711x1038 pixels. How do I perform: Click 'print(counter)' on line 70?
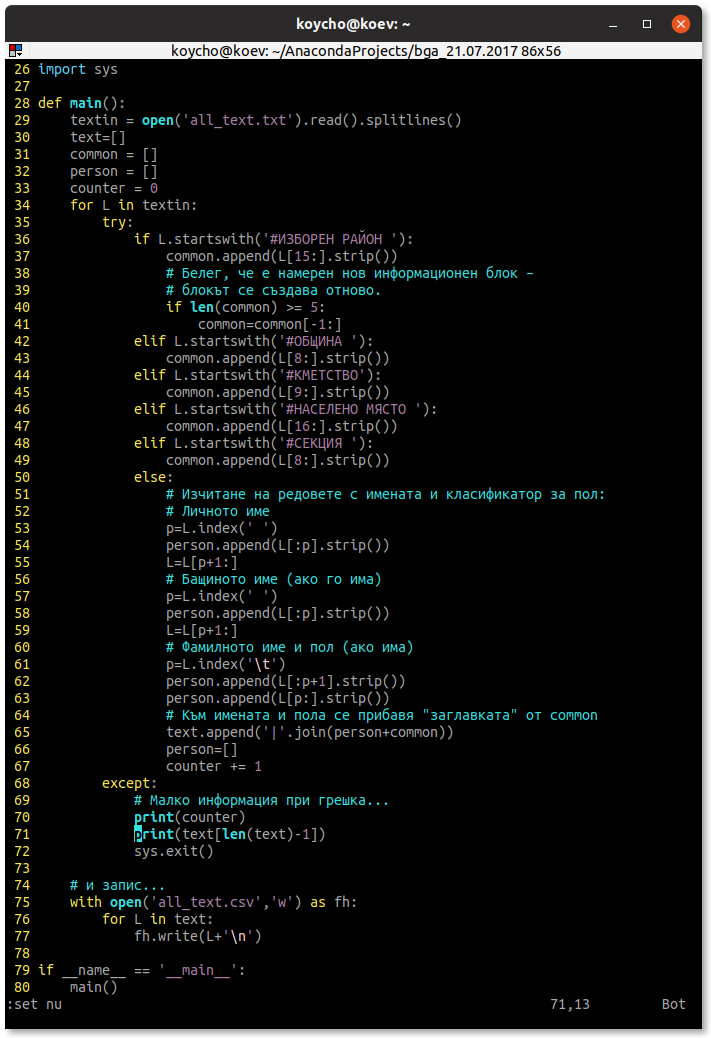pyautogui.click(x=189, y=818)
